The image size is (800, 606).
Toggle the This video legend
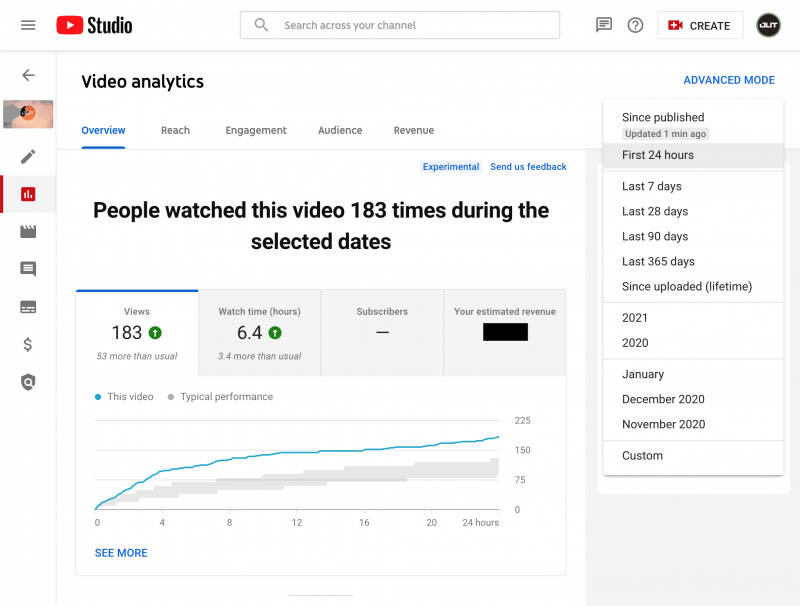click(x=123, y=396)
